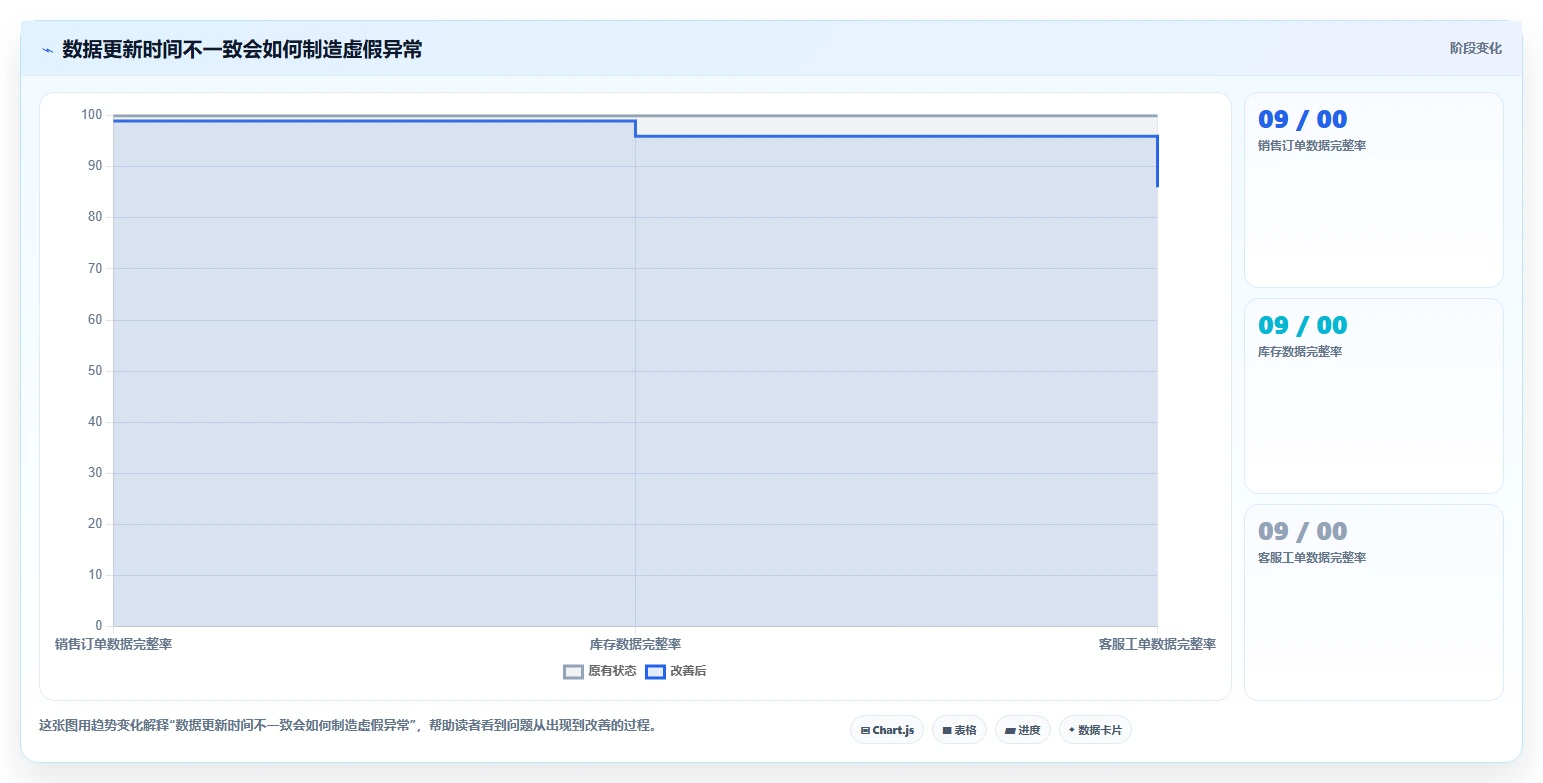Click x-axis label 销售订单数据完整率
This screenshot has width=1543, height=783.
[113, 644]
